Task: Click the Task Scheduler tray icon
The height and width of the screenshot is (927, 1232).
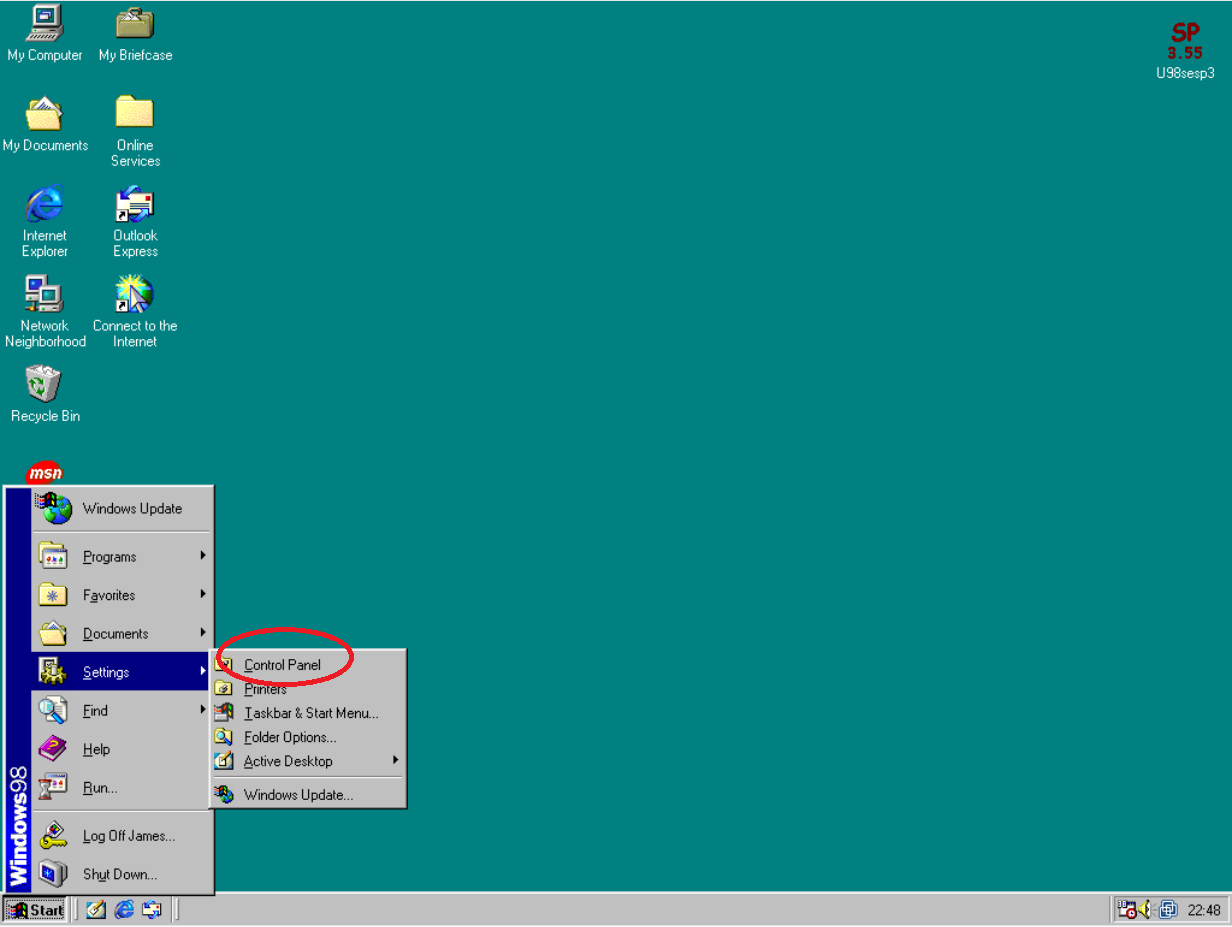Action: 1127,910
